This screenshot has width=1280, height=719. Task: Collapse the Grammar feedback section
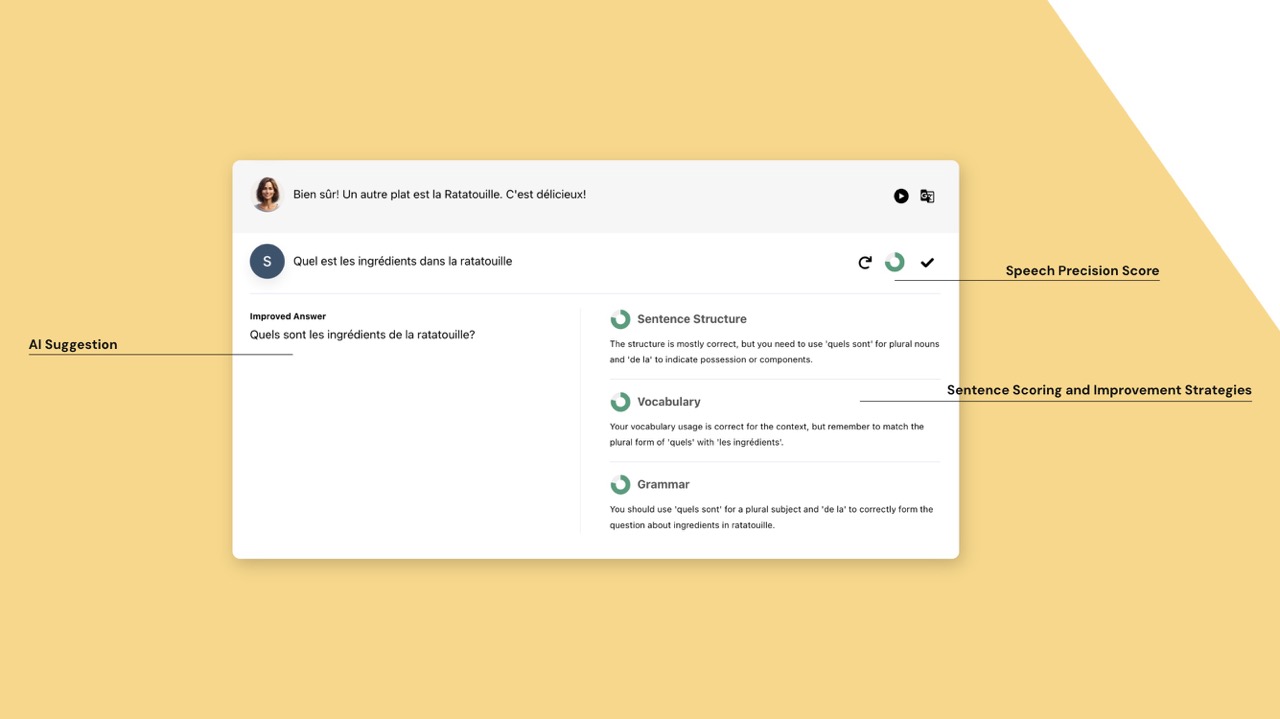663,484
